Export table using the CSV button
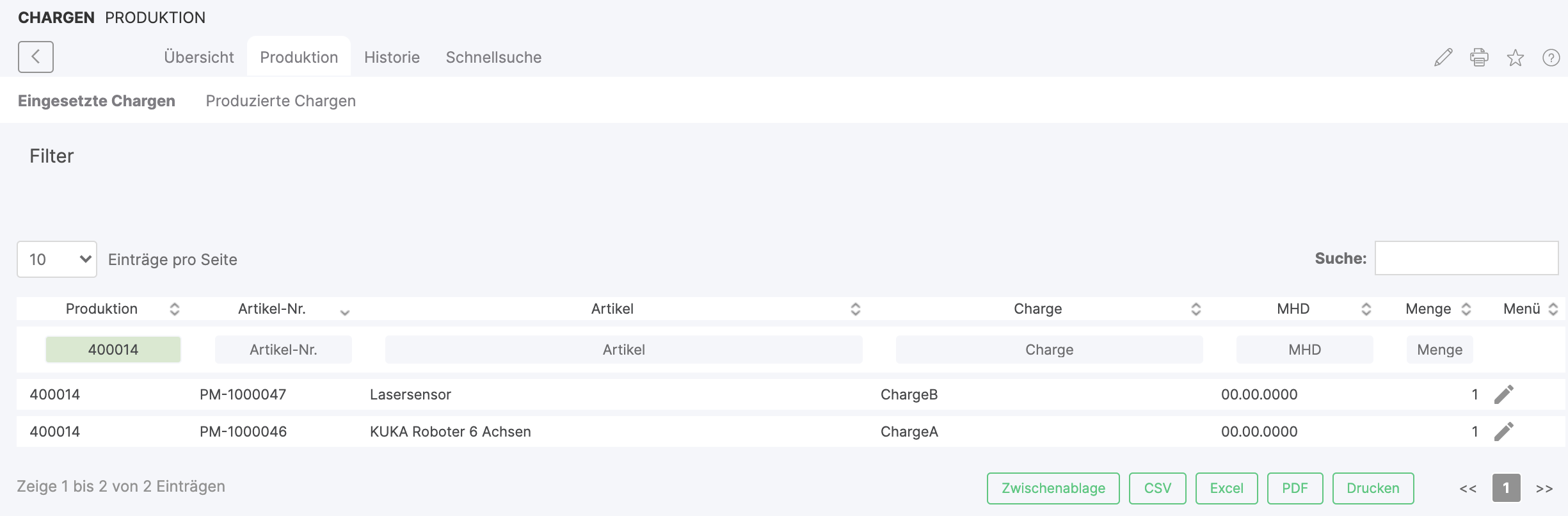The width and height of the screenshot is (1568, 516). click(x=1157, y=488)
